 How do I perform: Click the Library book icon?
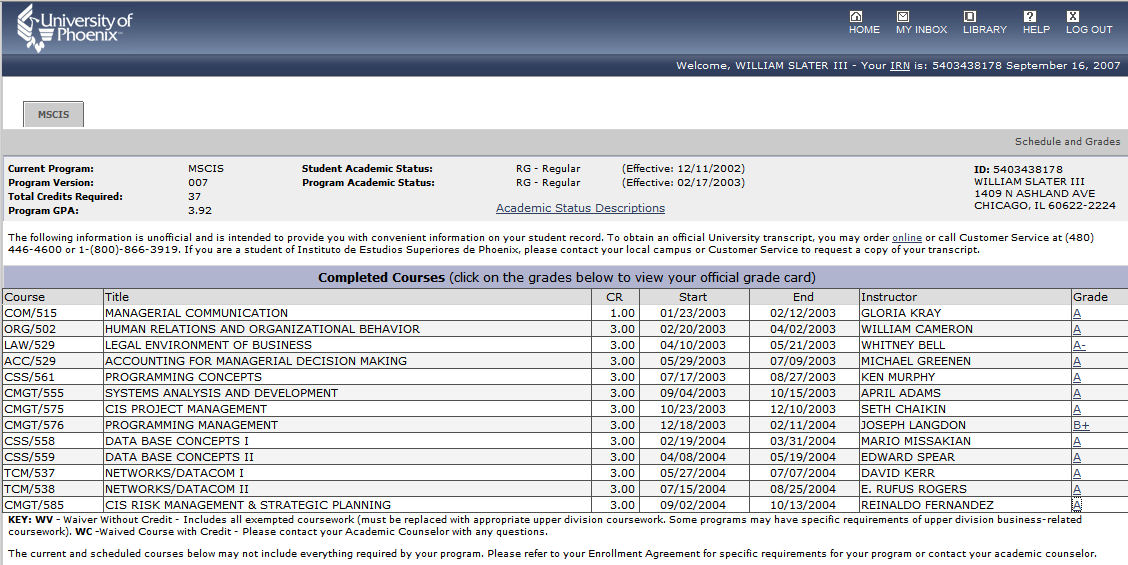click(x=970, y=16)
